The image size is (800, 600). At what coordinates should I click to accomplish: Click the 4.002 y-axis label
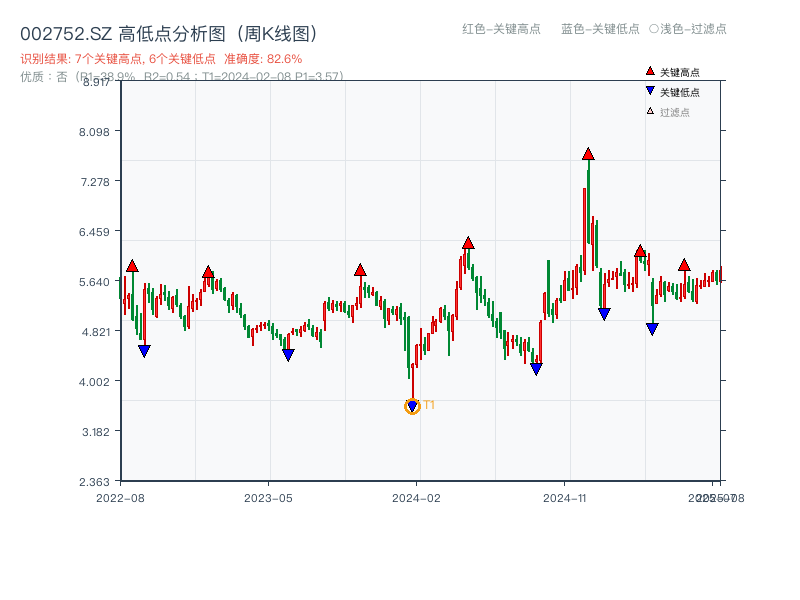tap(94, 382)
